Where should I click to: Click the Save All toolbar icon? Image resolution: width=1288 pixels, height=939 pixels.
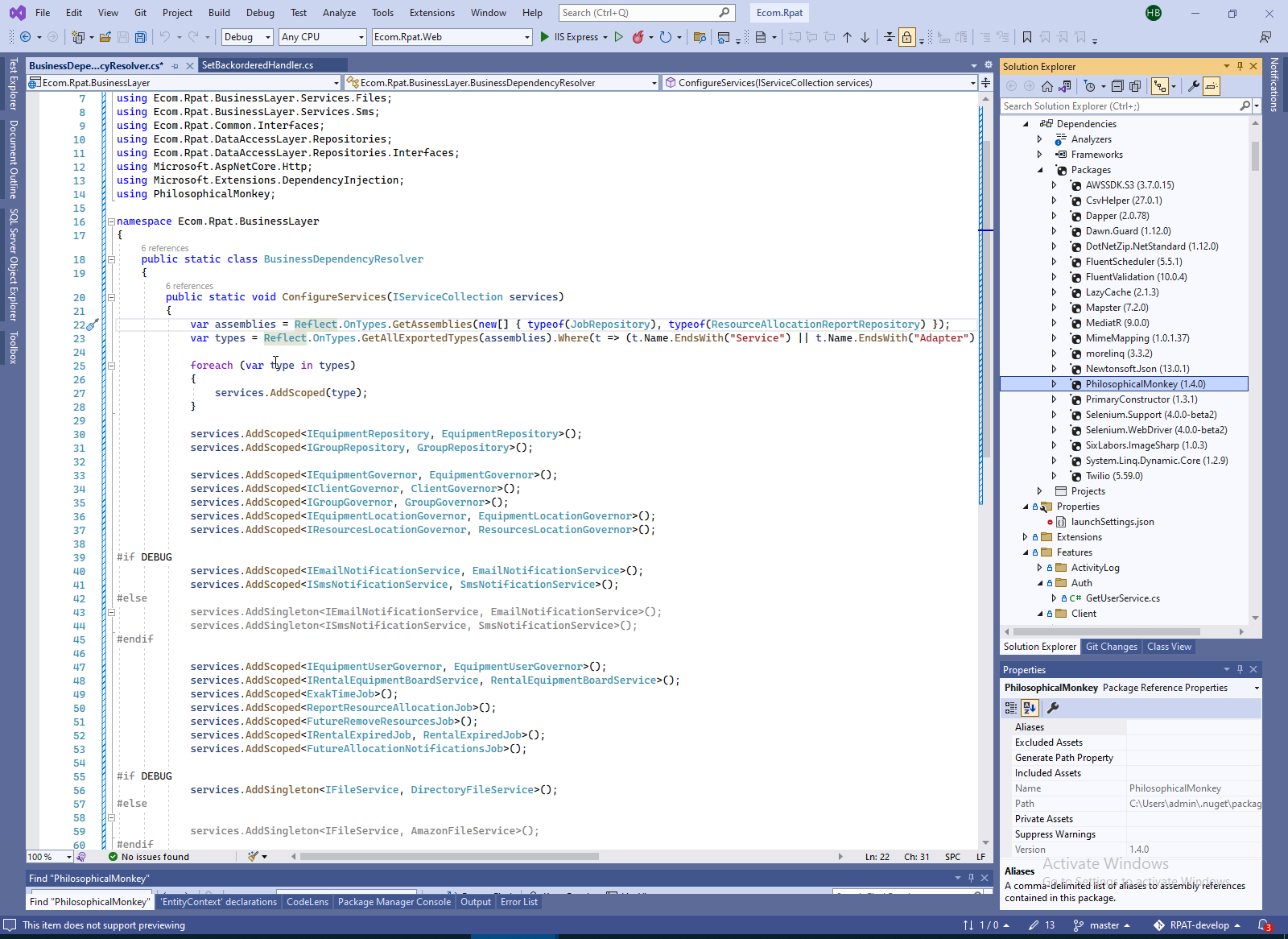[141, 37]
